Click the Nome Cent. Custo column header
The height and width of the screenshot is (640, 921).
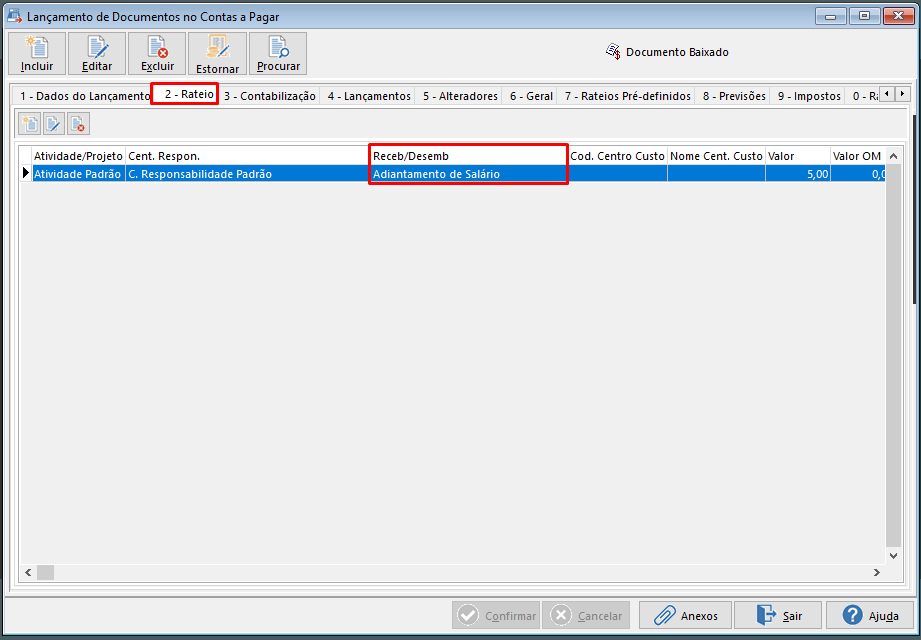click(716, 156)
